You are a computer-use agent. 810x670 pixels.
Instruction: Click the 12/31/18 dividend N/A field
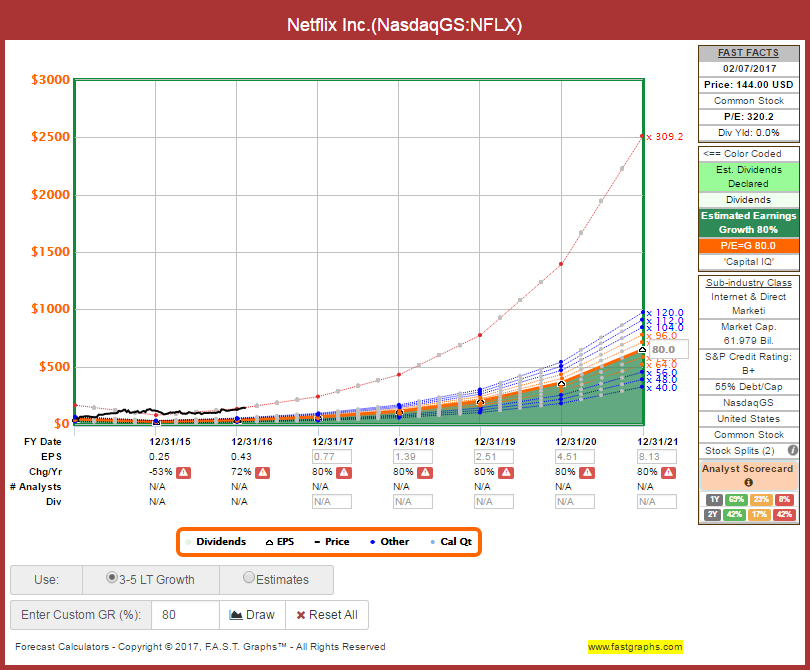coord(413,502)
